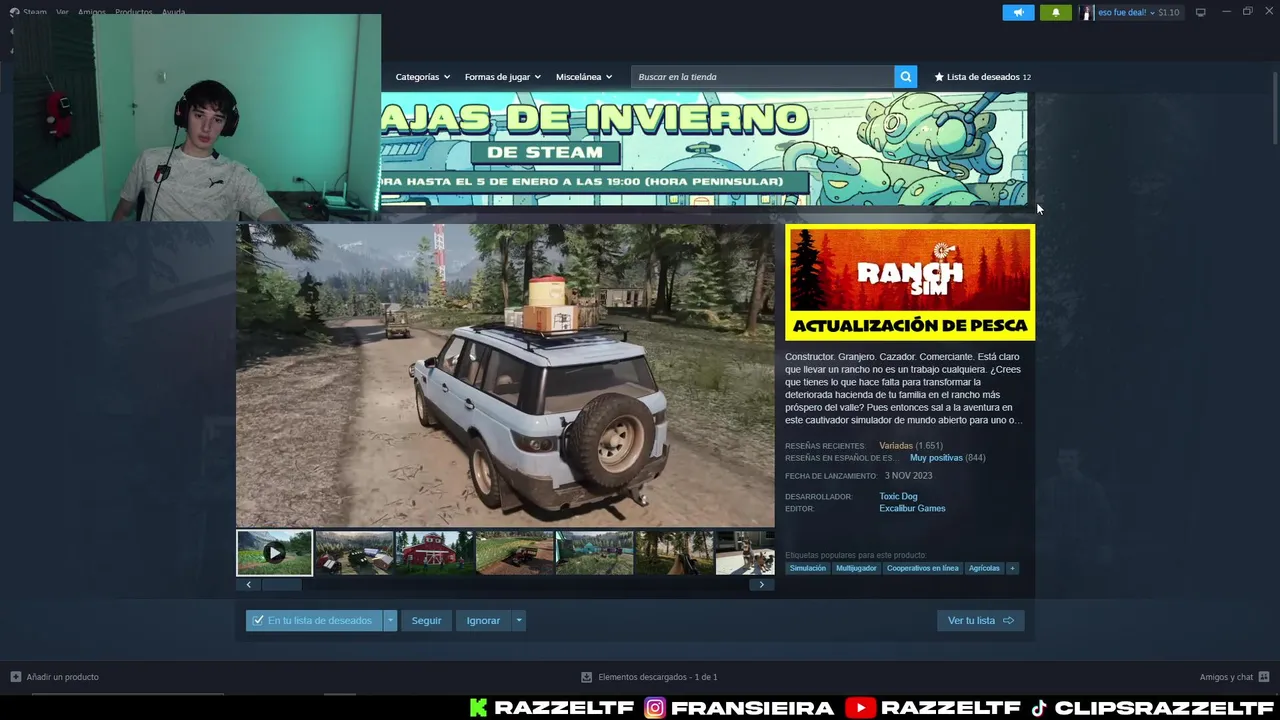Select the Agrícolas tag
Image resolution: width=1280 pixels, height=720 pixels.
984,568
